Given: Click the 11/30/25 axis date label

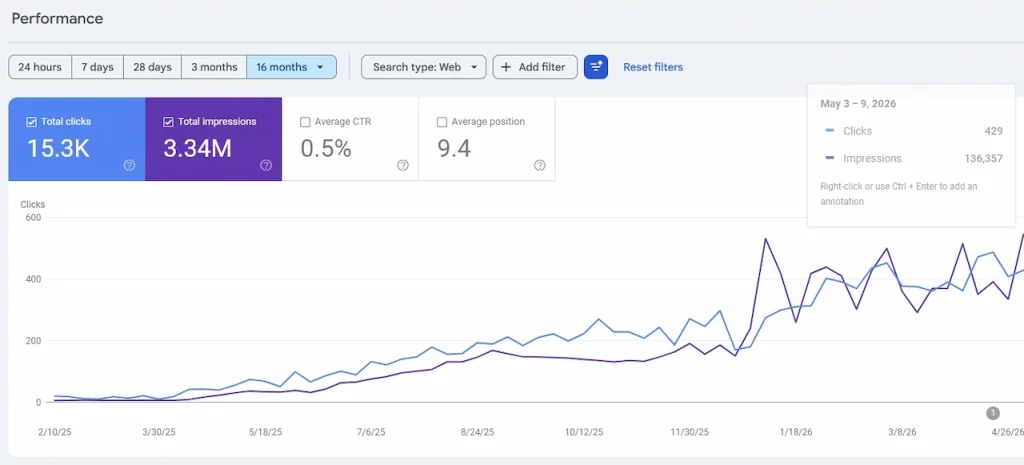Looking at the screenshot, I should pos(690,432).
